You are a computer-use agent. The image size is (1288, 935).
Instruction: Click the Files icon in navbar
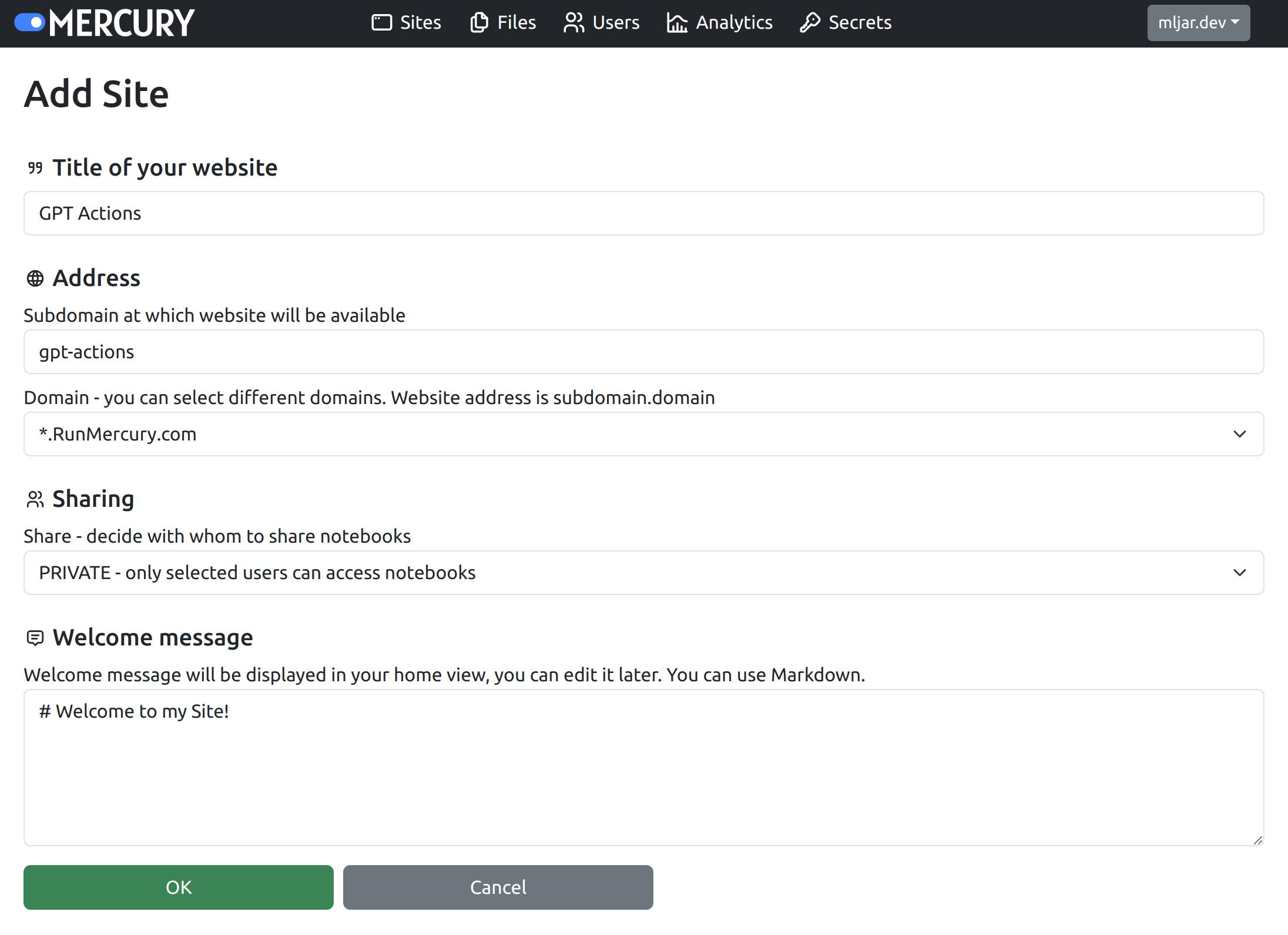tap(478, 22)
